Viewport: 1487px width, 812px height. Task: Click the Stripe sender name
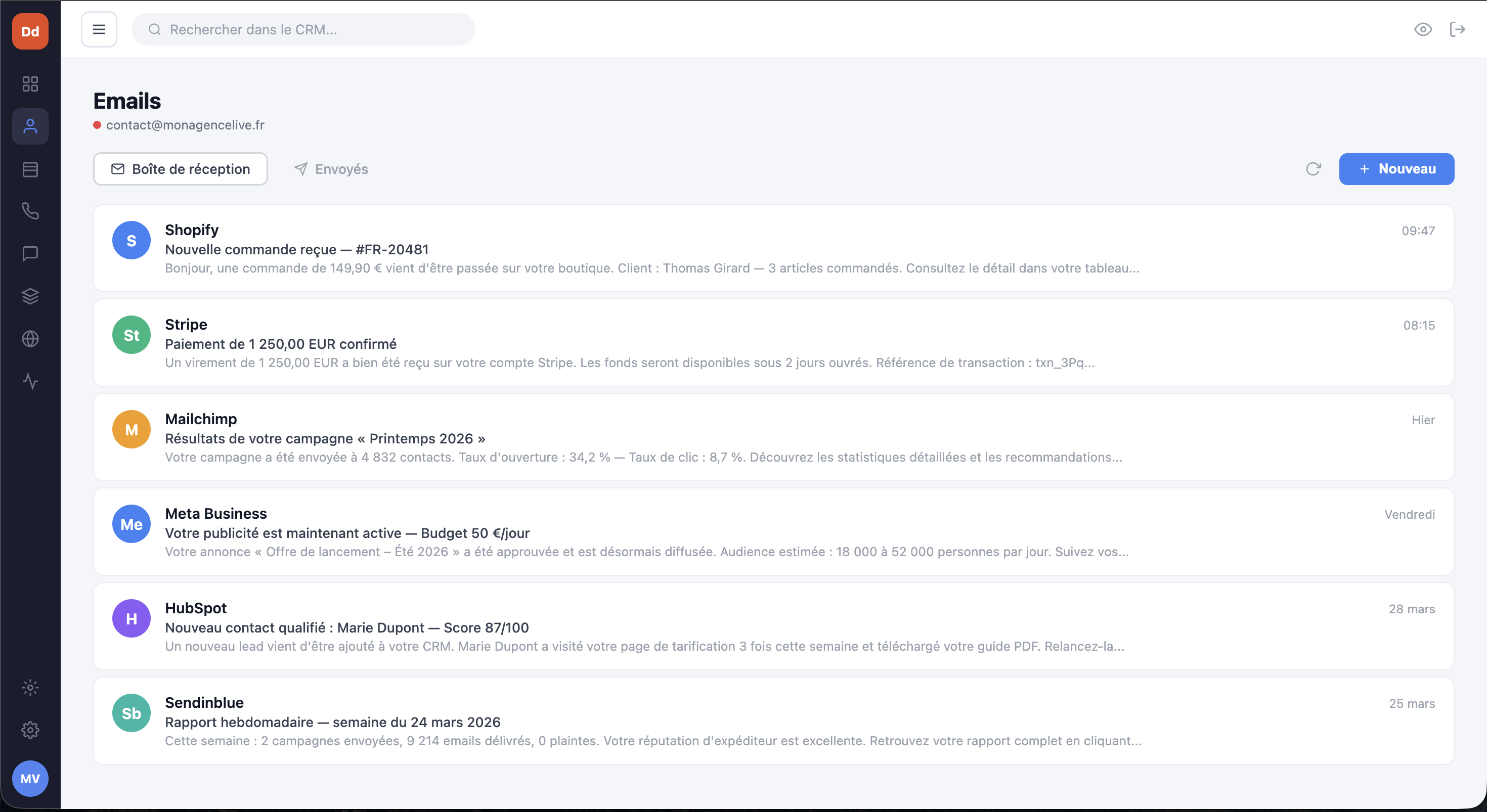pyautogui.click(x=186, y=324)
